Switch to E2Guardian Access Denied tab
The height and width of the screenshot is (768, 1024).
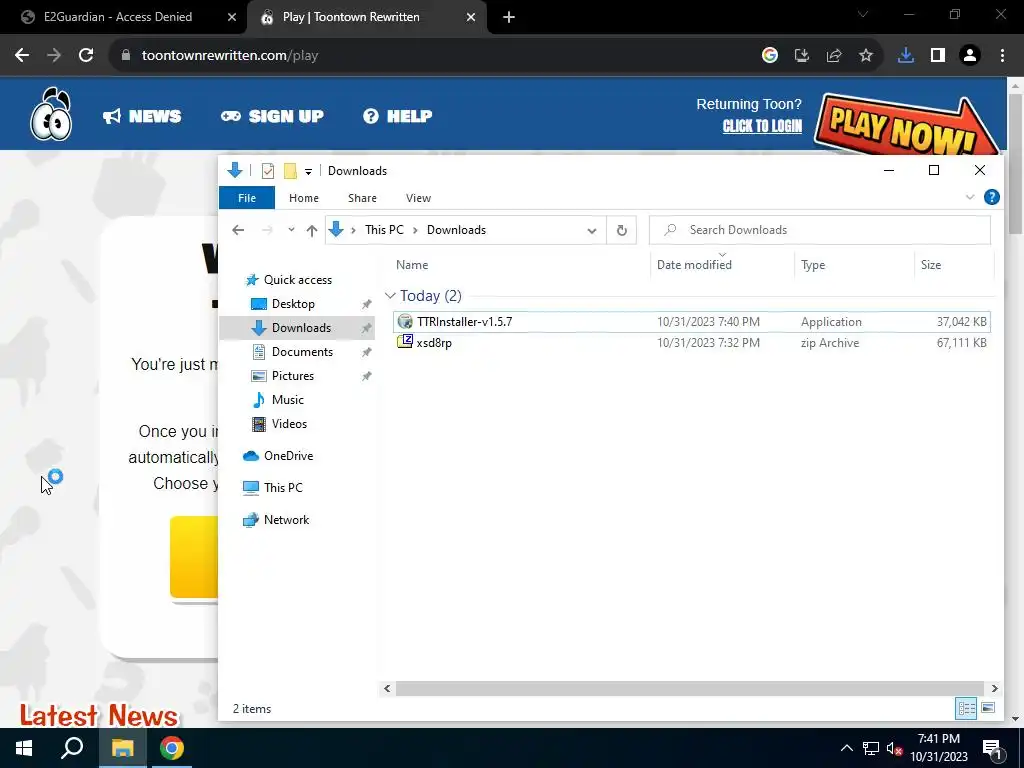pyautogui.click(x=118, y=17)
